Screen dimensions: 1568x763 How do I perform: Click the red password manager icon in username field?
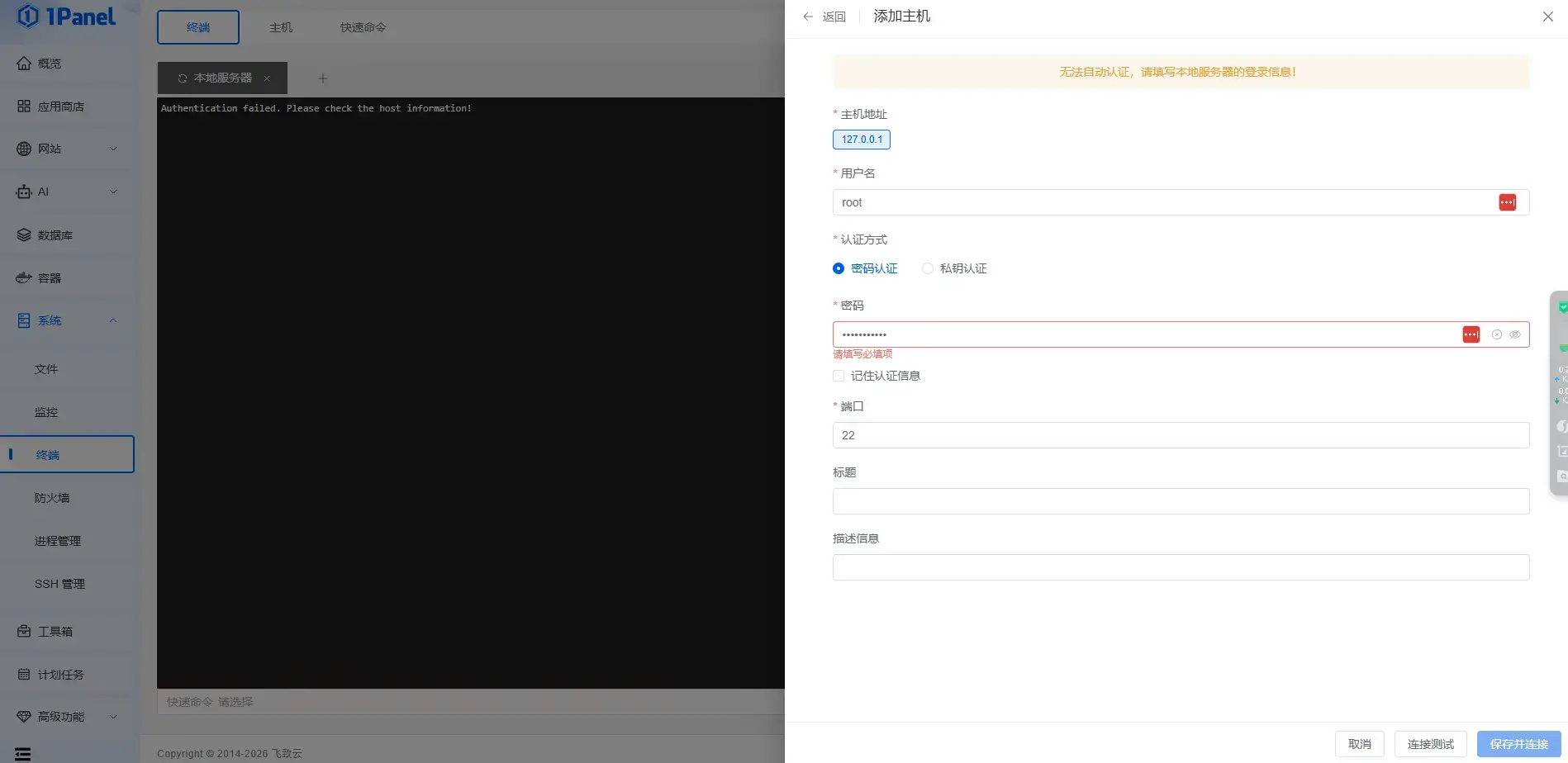pyautogui.click(x=1507, y=202)
